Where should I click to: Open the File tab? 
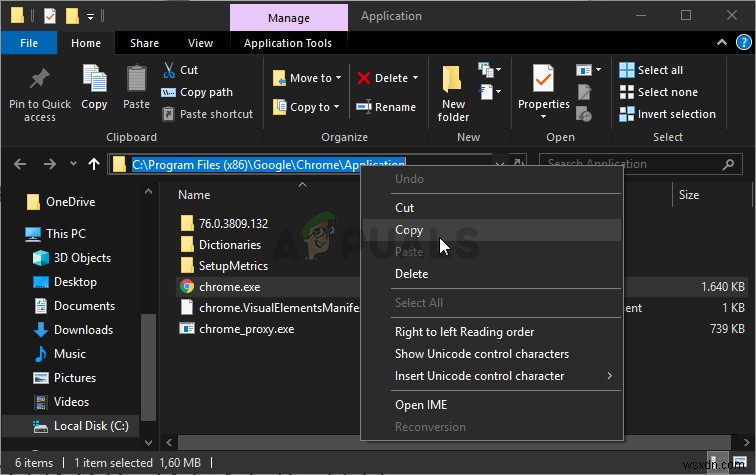pyautogui.click(x=29, y=43)
